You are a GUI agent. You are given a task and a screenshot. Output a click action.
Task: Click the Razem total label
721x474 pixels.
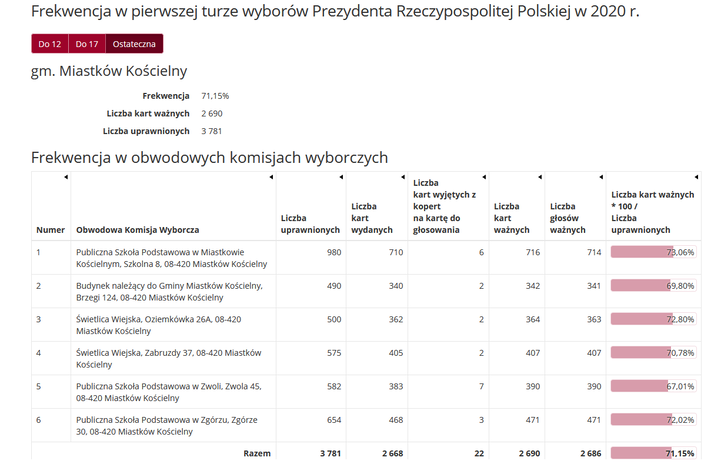(x=257, y=453)
